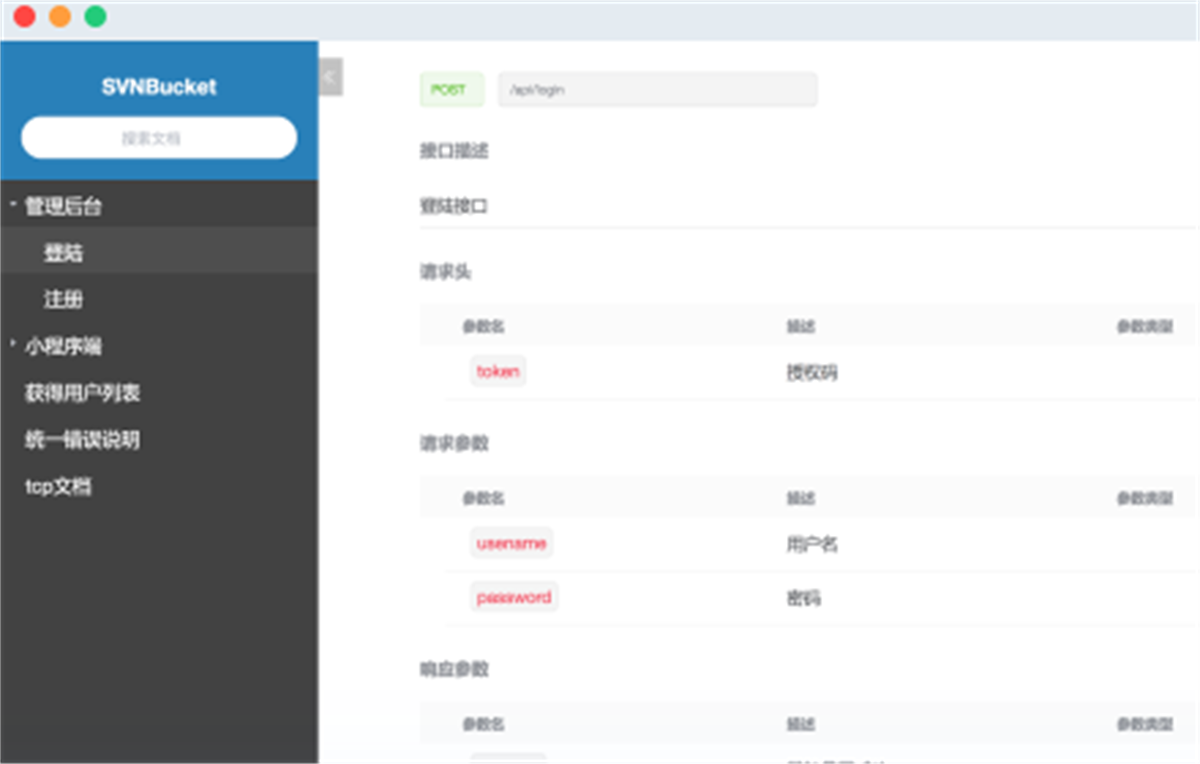Image resolution: width=1200 pixels, height=764 pixels.
Task: Click the 接口描述 heading
Action: coord(454,151)
